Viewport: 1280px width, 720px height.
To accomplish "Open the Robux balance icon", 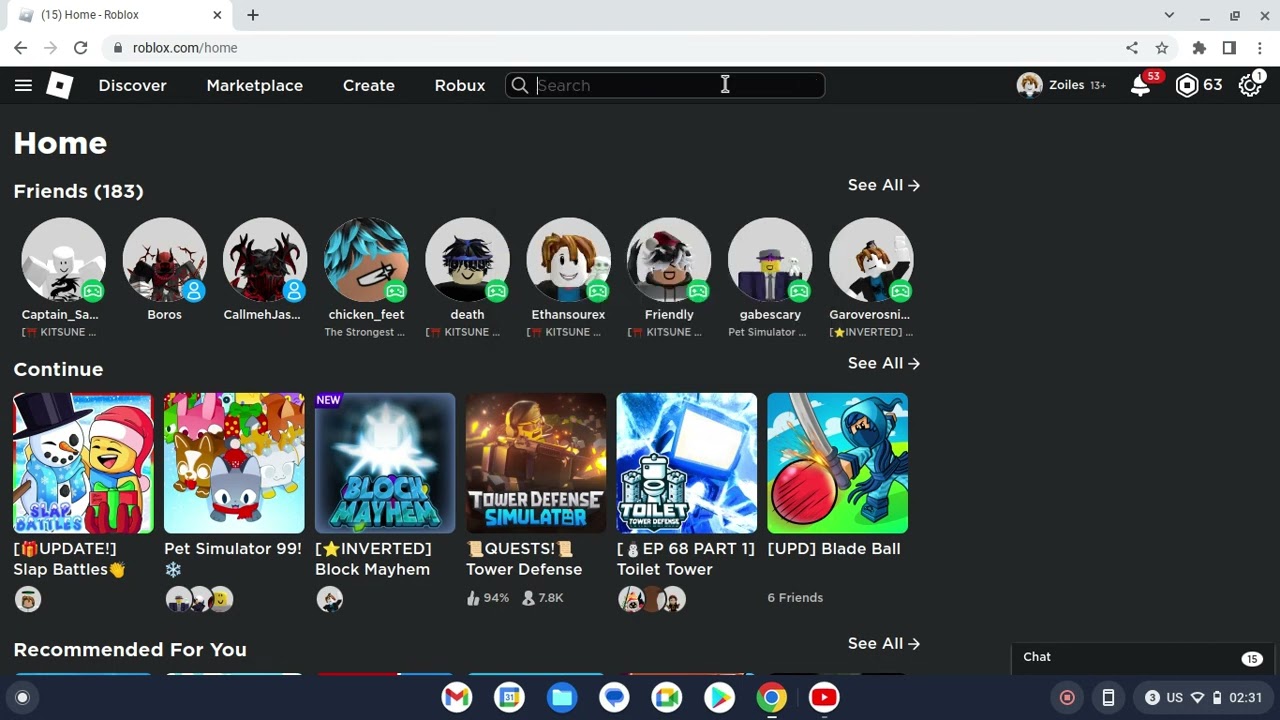I will coord(1187,86).
